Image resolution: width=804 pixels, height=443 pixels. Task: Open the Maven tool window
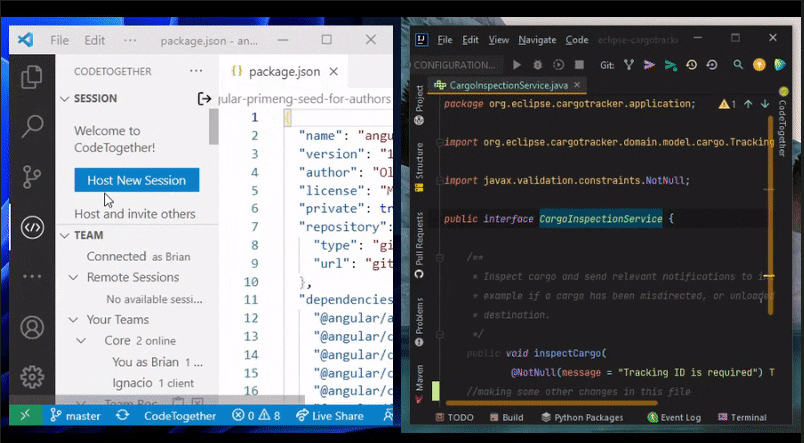419,384
